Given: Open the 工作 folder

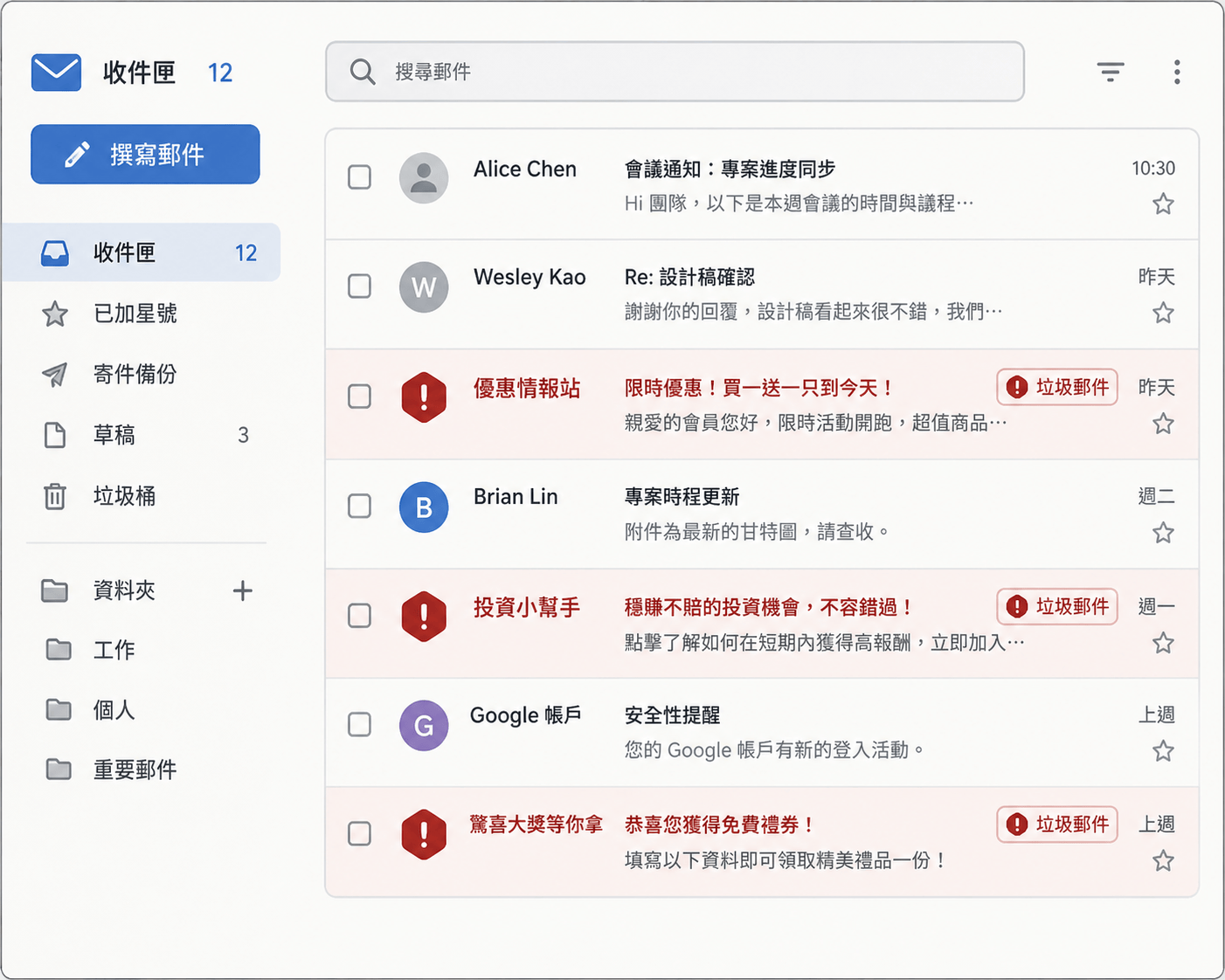Looking at the screenshot, I should 114,650.
